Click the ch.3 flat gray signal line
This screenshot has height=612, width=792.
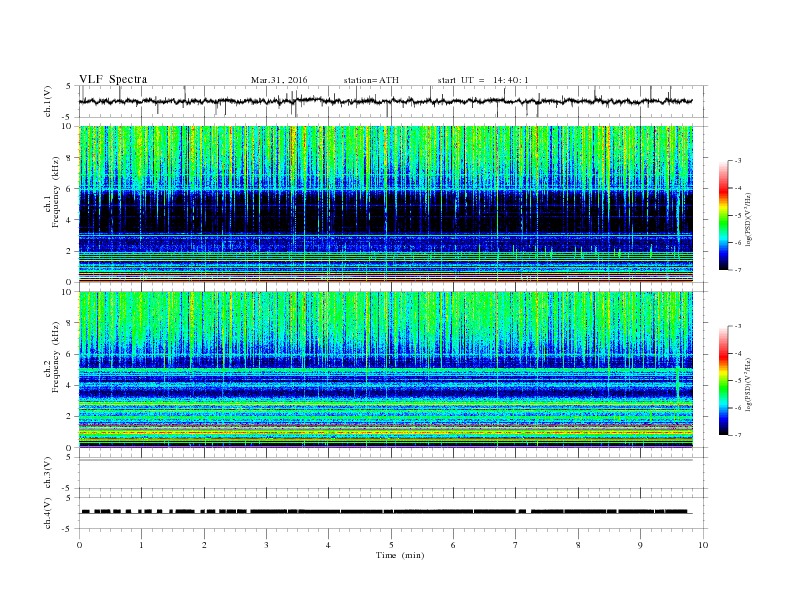pos(385,460)
